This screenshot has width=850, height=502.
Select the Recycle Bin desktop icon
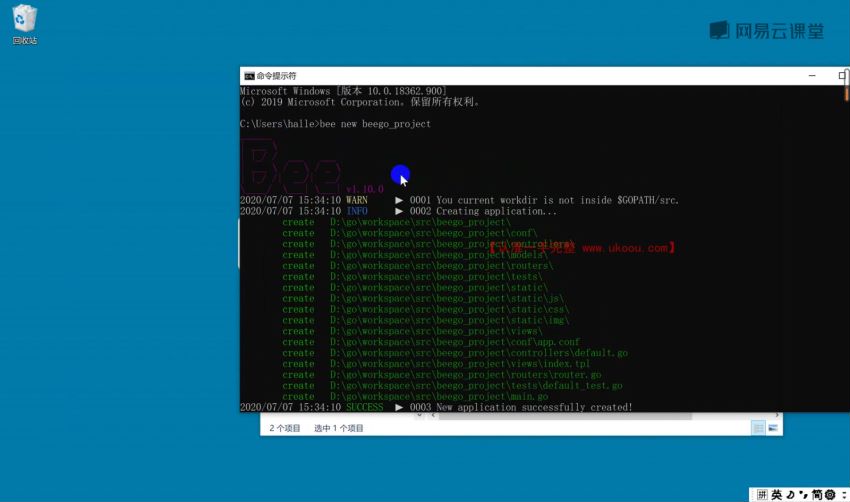click(x=24, y=24)
